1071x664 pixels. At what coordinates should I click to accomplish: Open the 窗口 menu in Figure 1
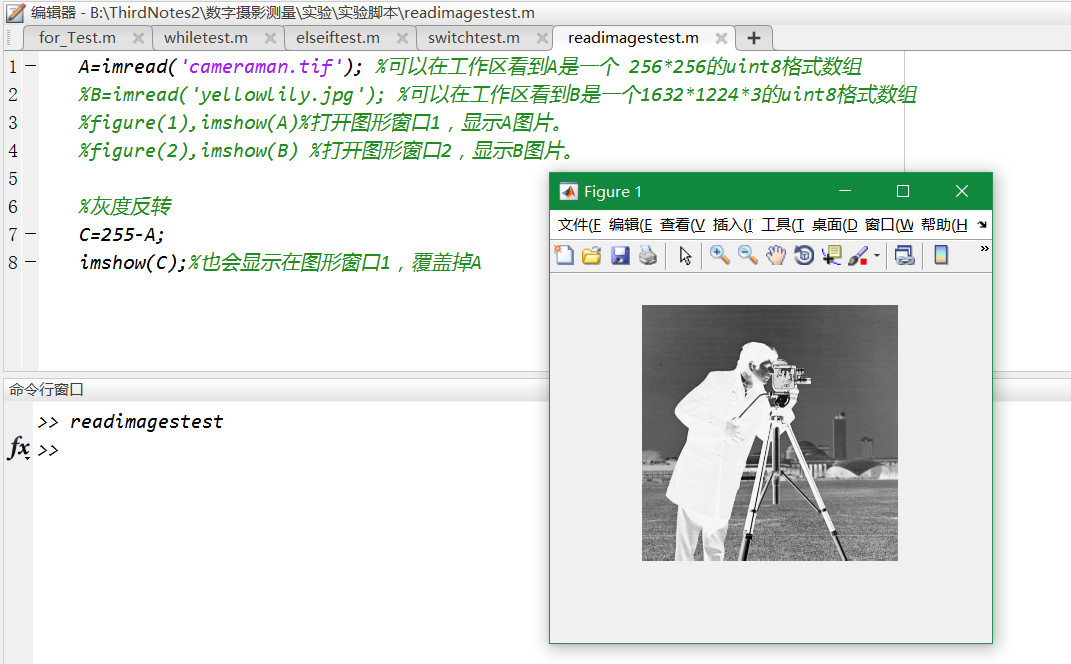tap(889, 225)
